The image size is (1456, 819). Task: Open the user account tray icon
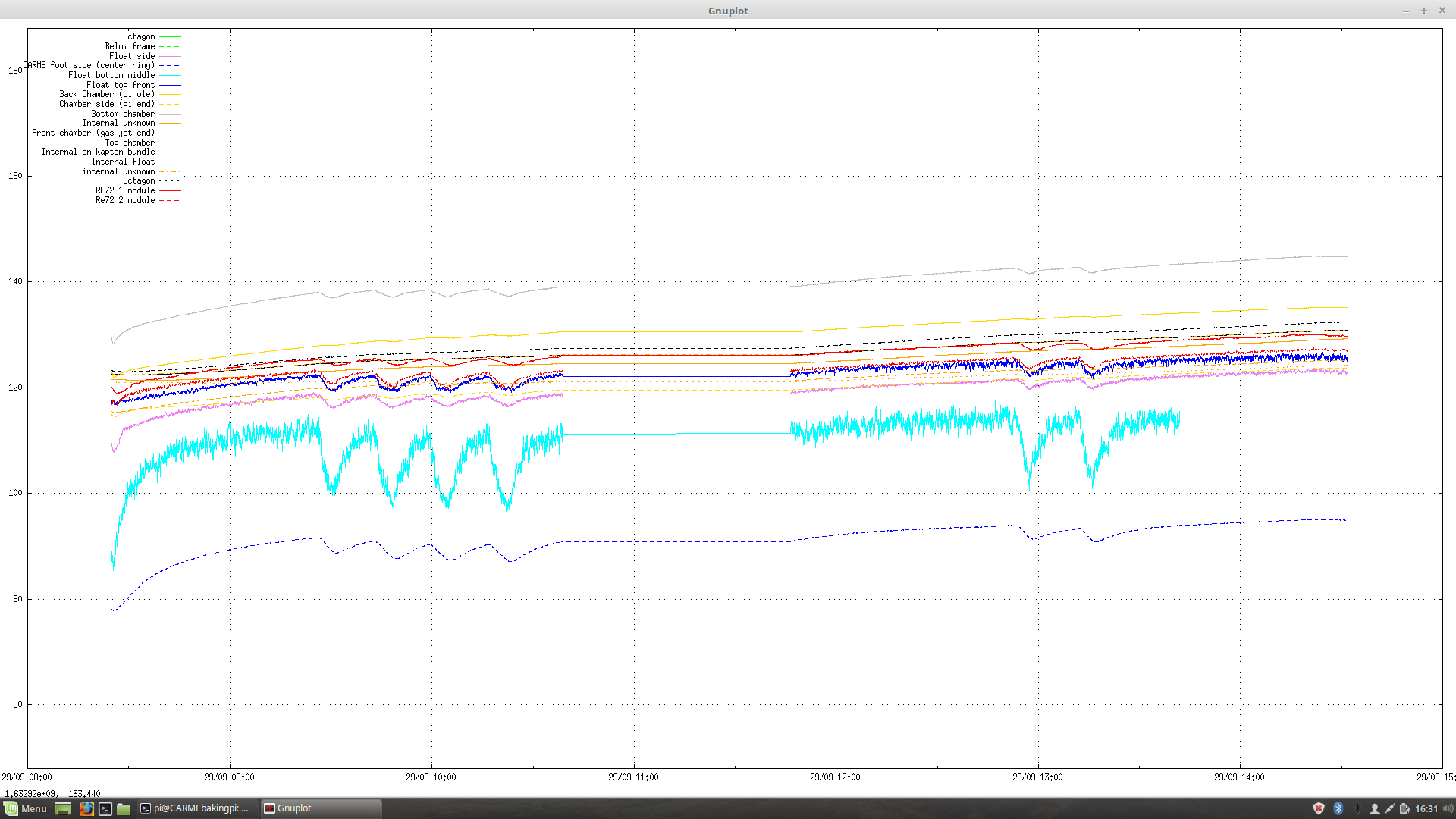point(1374,808)
